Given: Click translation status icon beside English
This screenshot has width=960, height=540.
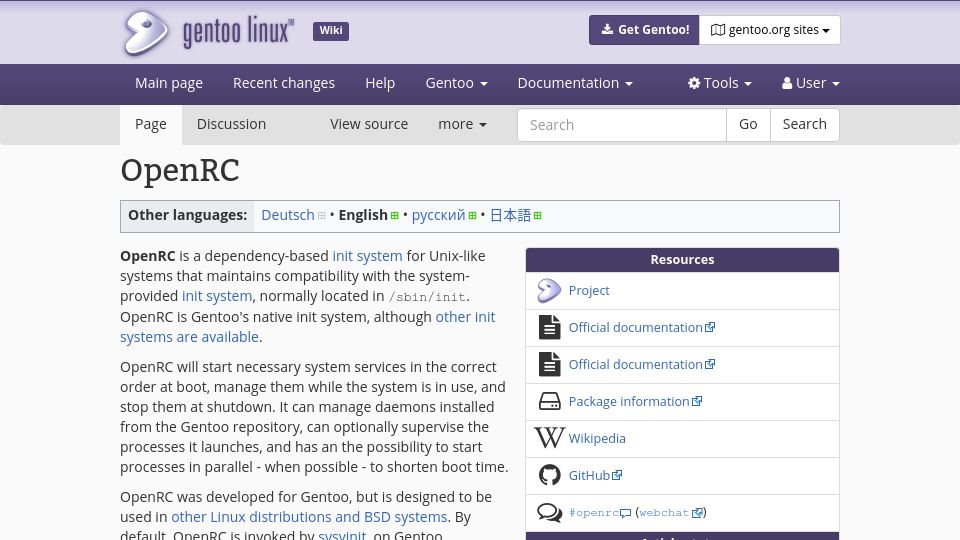Looking at the screenshot, I should (395, 216).
